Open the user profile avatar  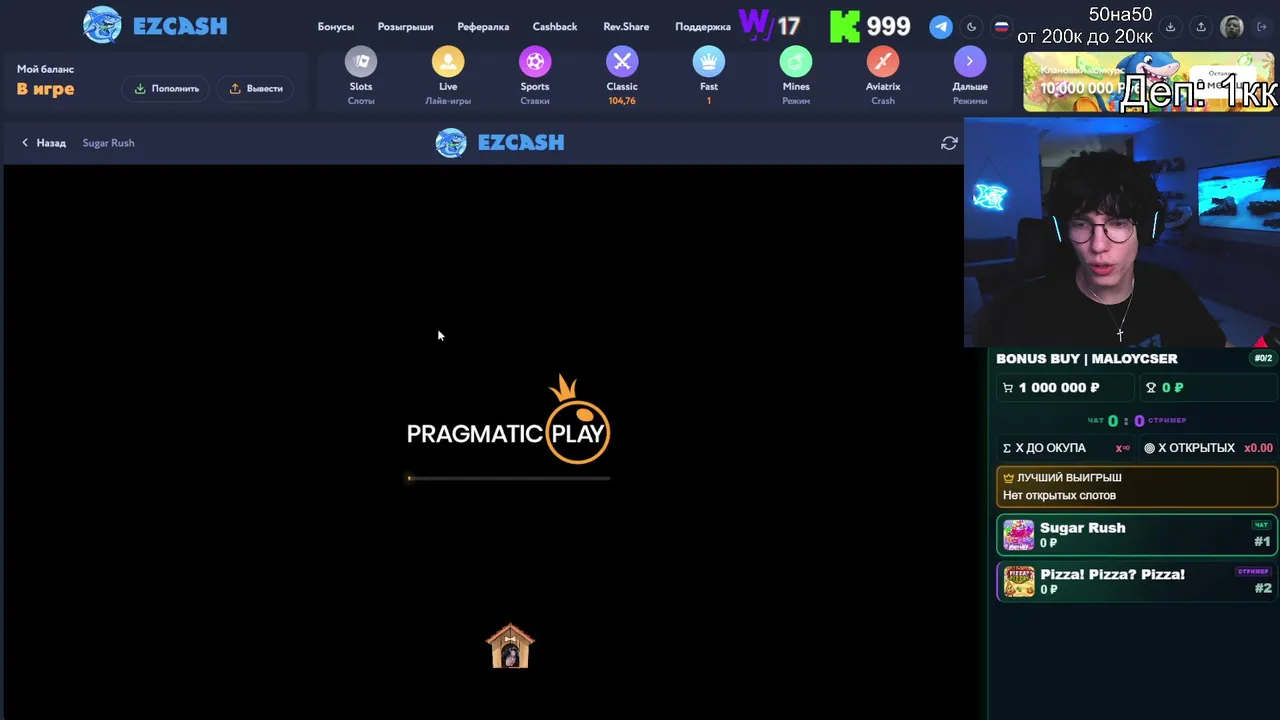click(1232, 27)
